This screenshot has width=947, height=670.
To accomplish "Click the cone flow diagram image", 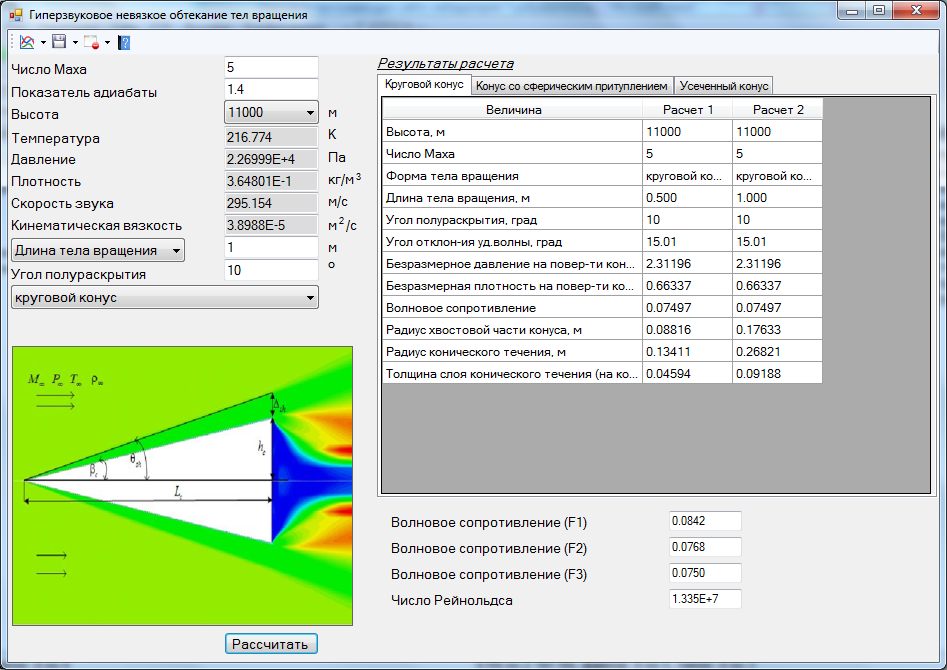I will tap(182, 485).
